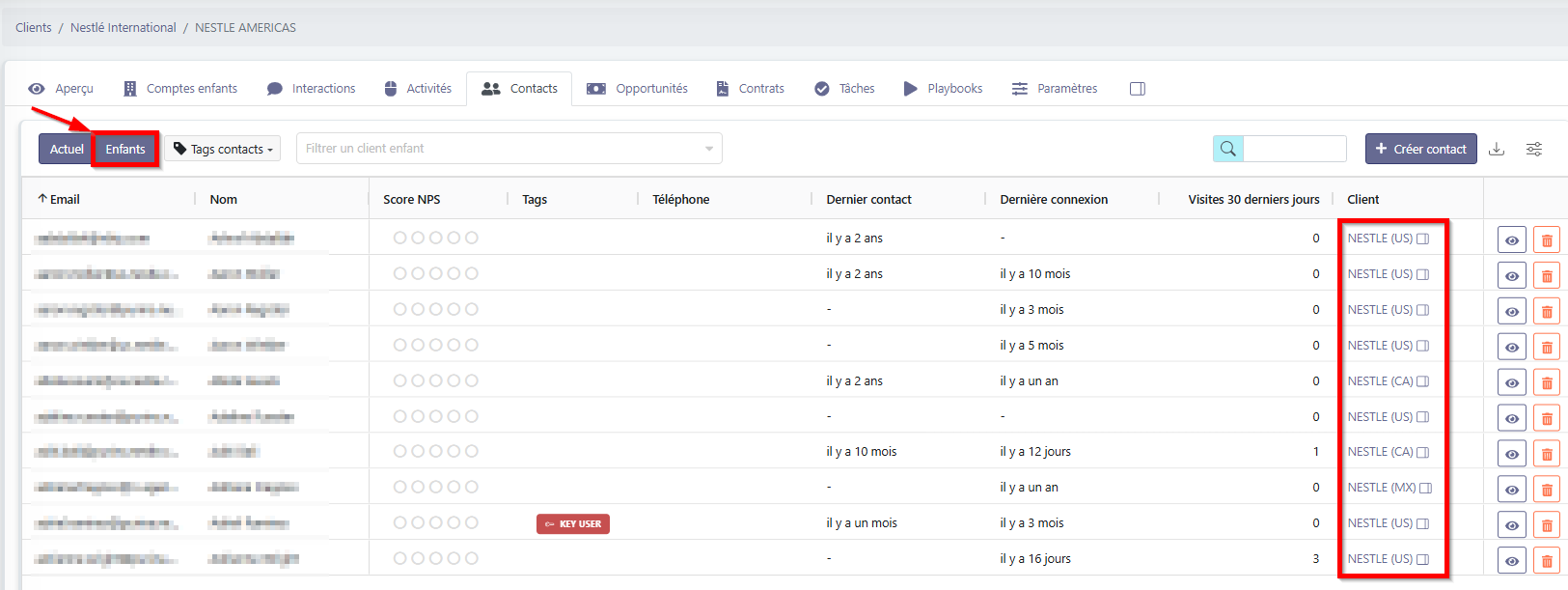Sort by the Email column header
This screenshot has width=1568, height=590.
(65, 199)
